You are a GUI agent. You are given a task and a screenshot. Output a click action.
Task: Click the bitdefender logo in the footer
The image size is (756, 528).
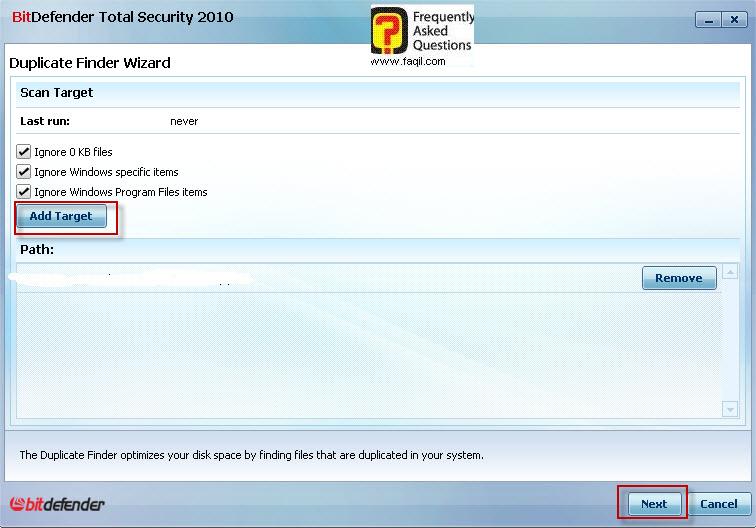[57, 504]
